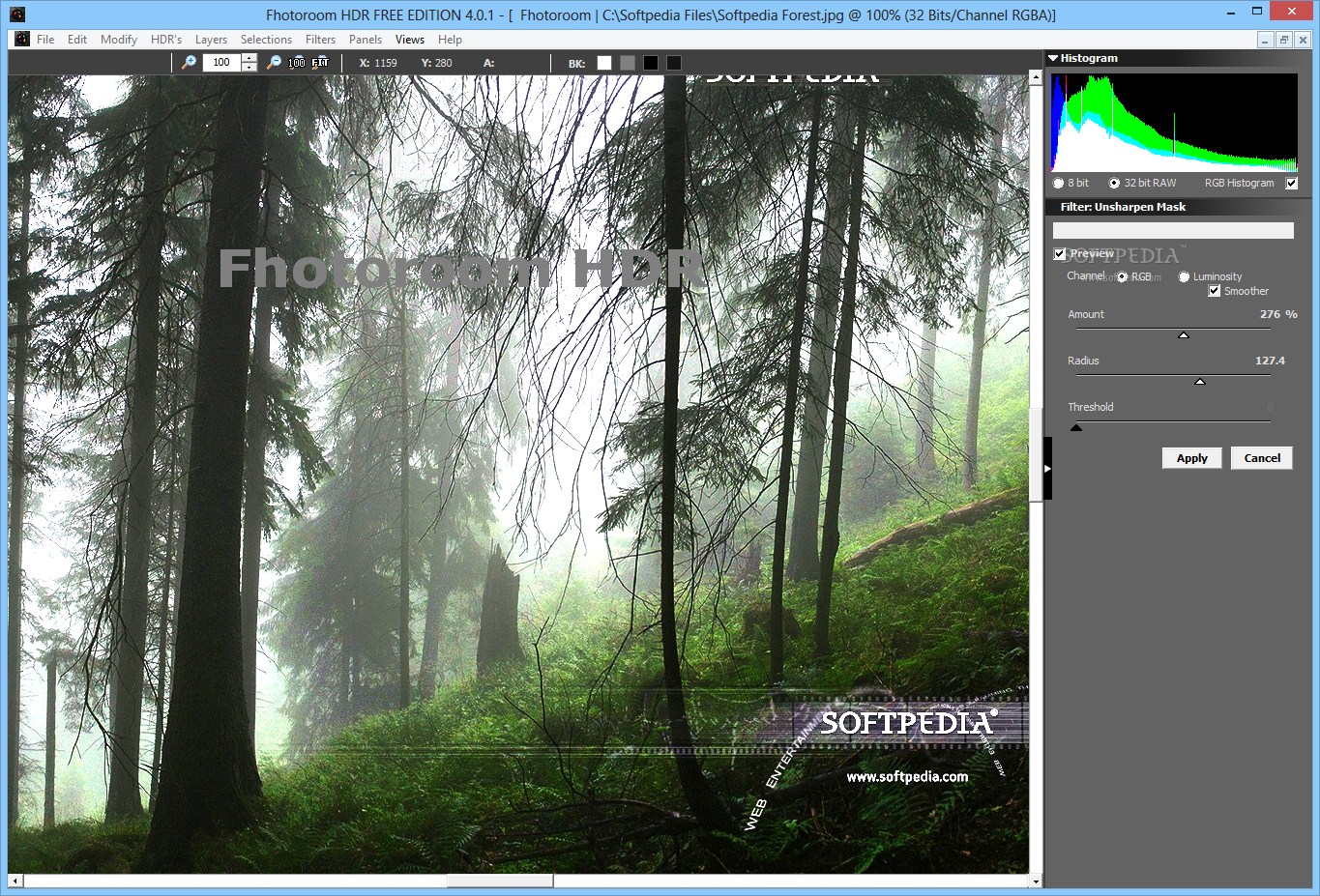Click the Amount value 276
The width and height of the screenshot is (1320, 896).
tap(1270, 314)
